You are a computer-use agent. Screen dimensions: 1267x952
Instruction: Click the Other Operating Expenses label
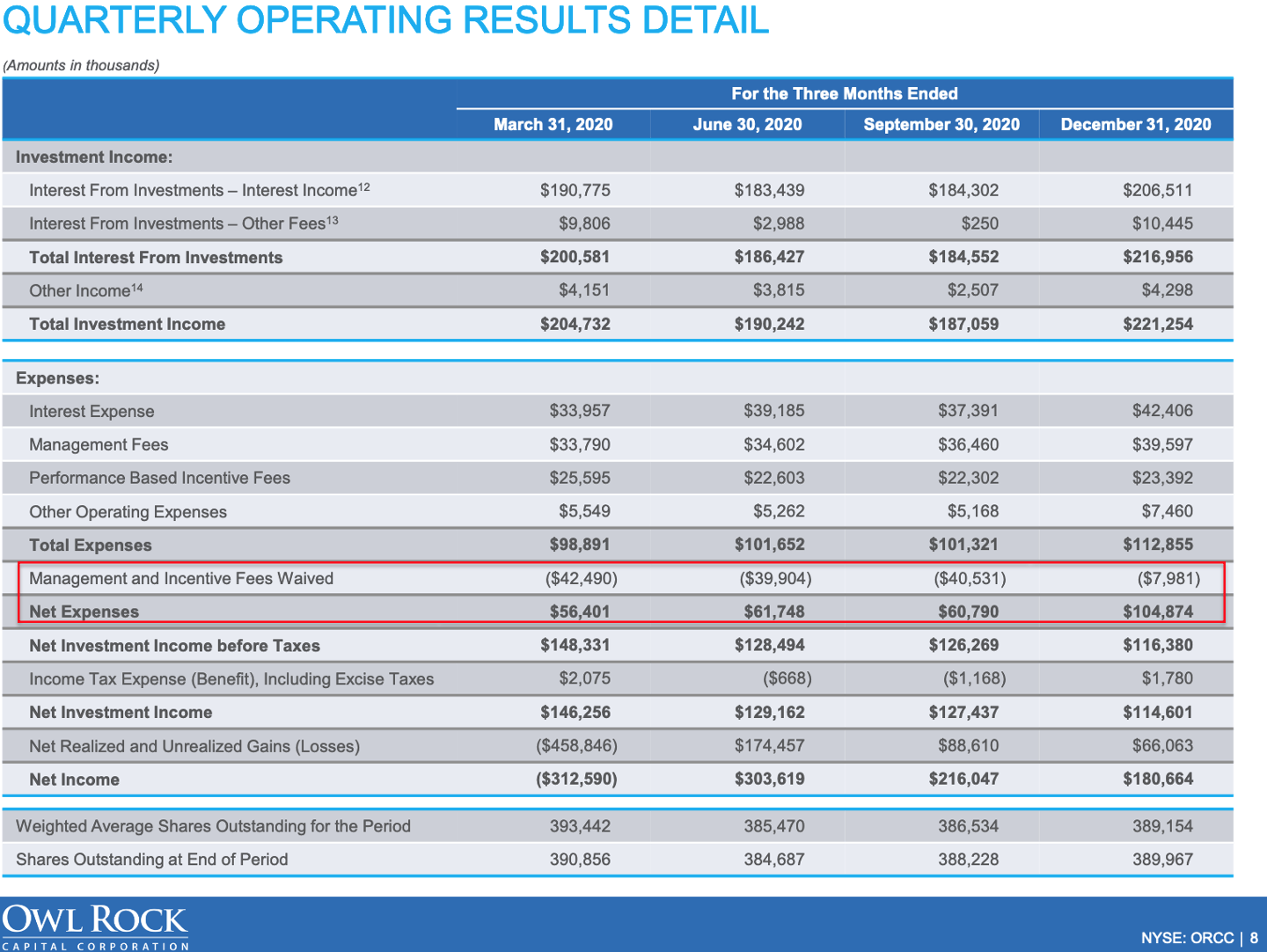point(128,511)
